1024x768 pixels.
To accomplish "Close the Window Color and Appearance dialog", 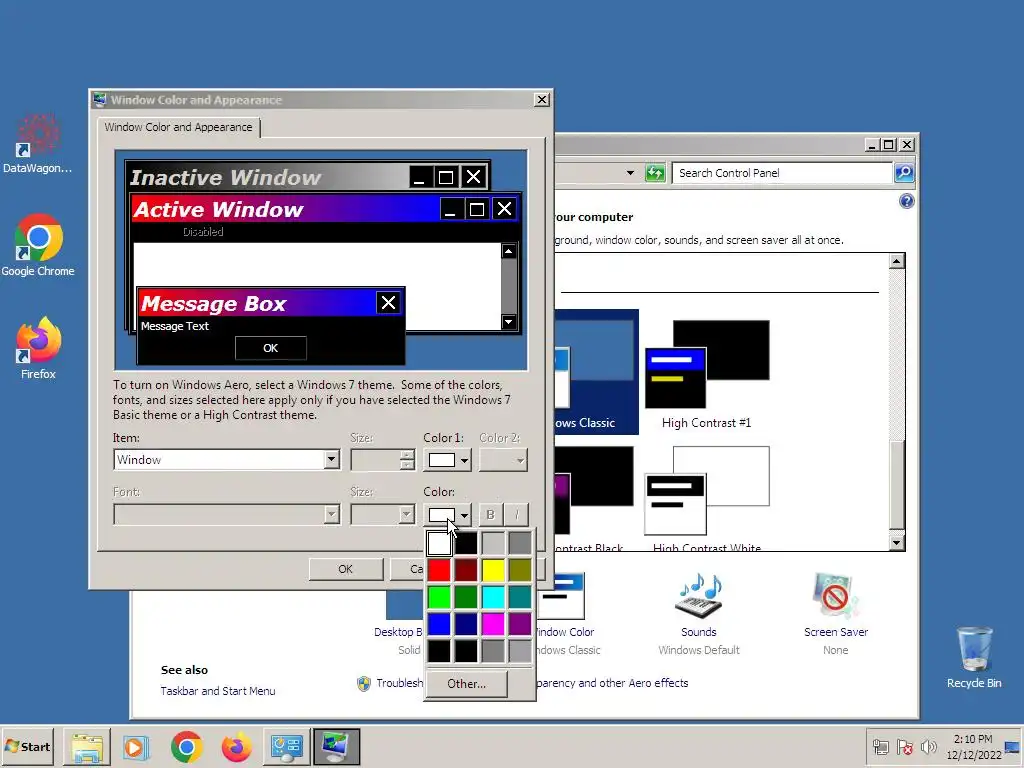I will 541,100.
